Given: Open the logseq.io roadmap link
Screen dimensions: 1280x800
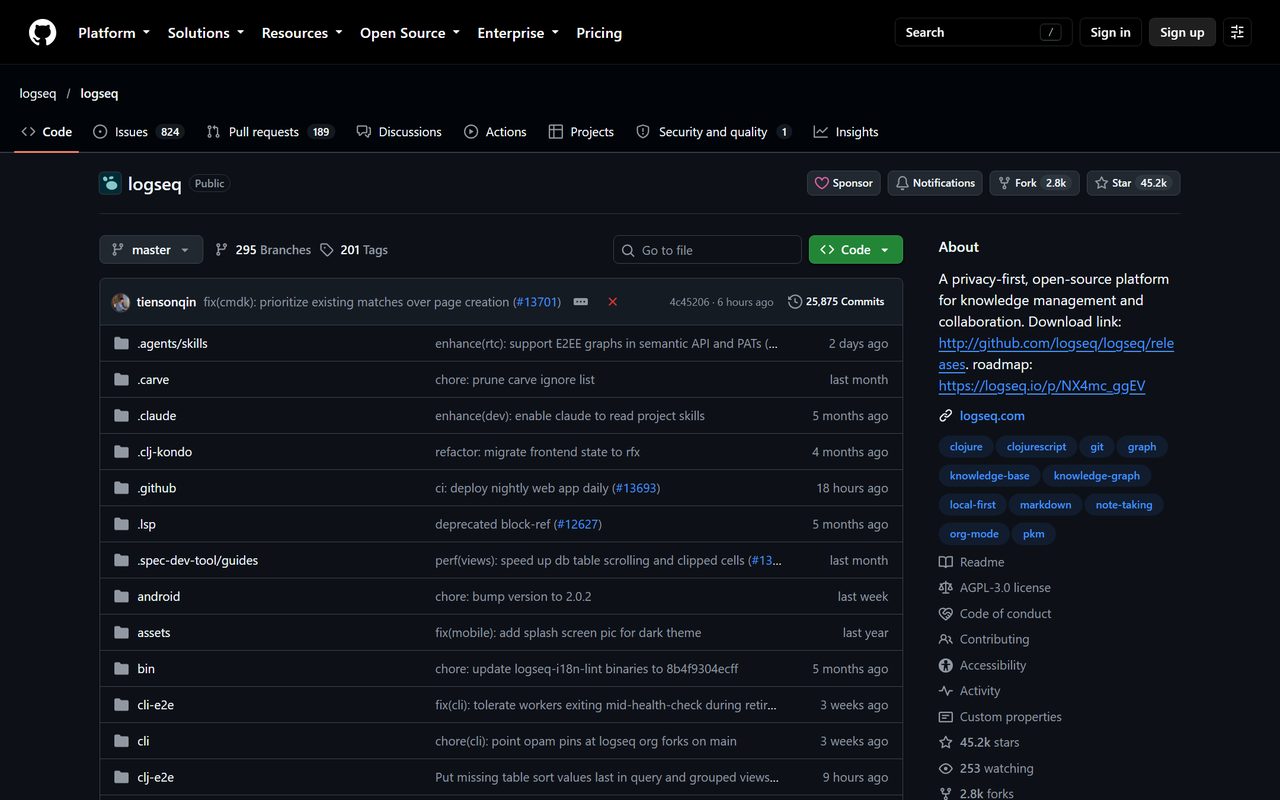Looking at the screenshot, I should click(1042, 385).
